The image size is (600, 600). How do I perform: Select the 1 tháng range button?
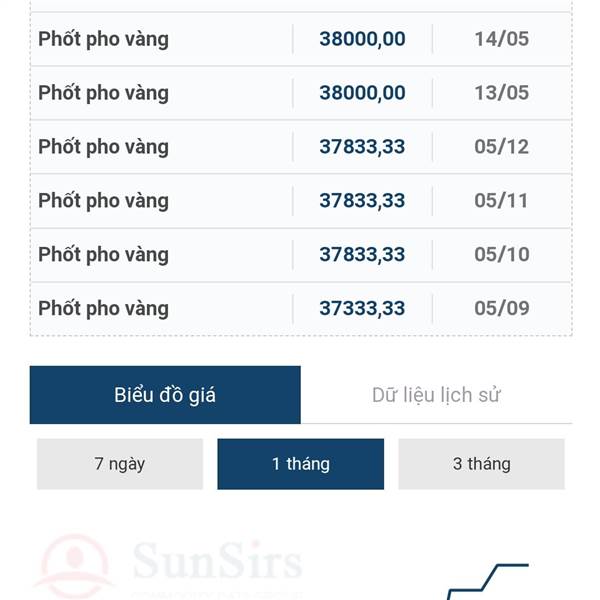[x=300, y=464]
